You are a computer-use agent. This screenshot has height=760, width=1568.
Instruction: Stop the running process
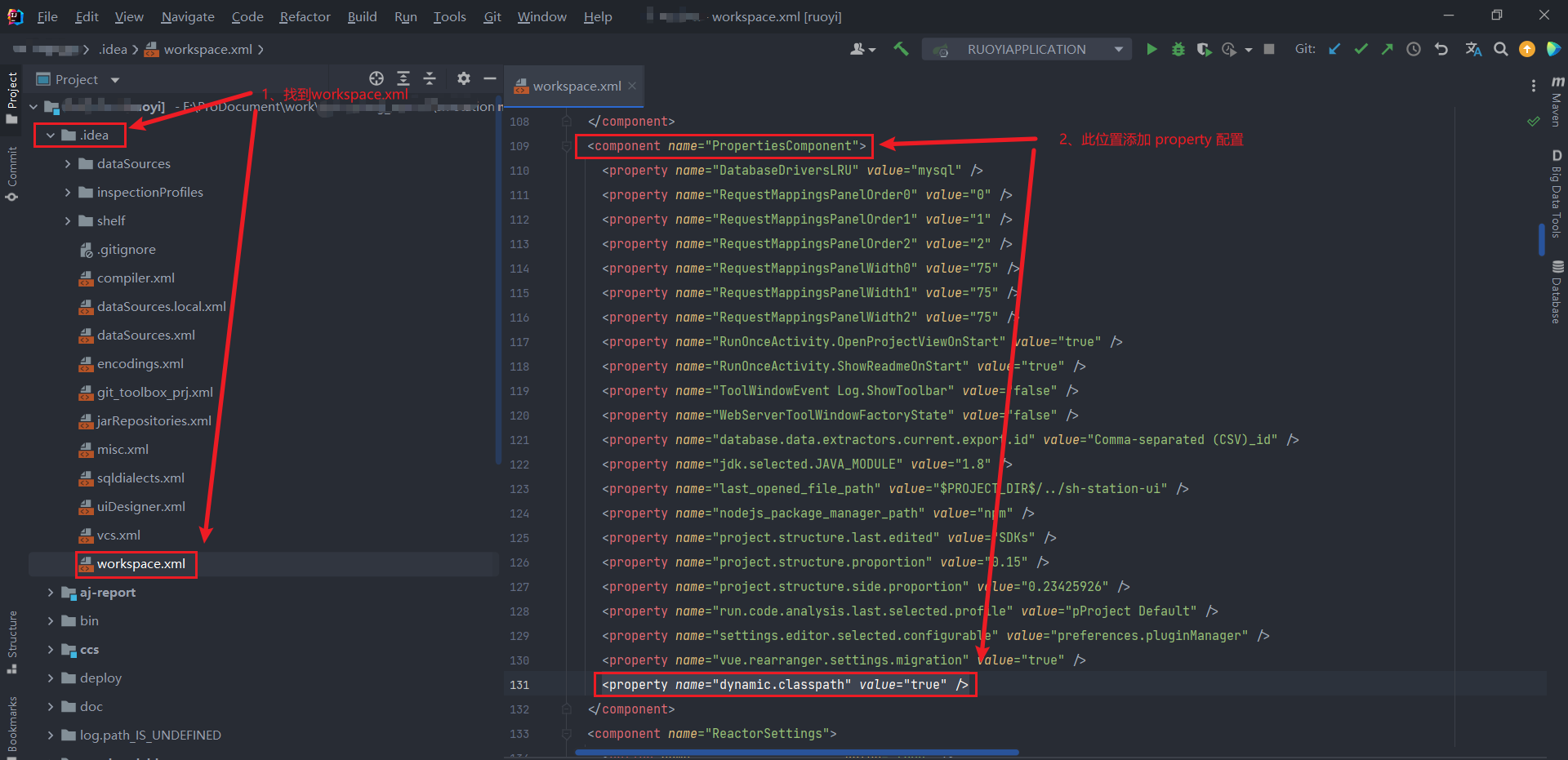pos(1269,49)
